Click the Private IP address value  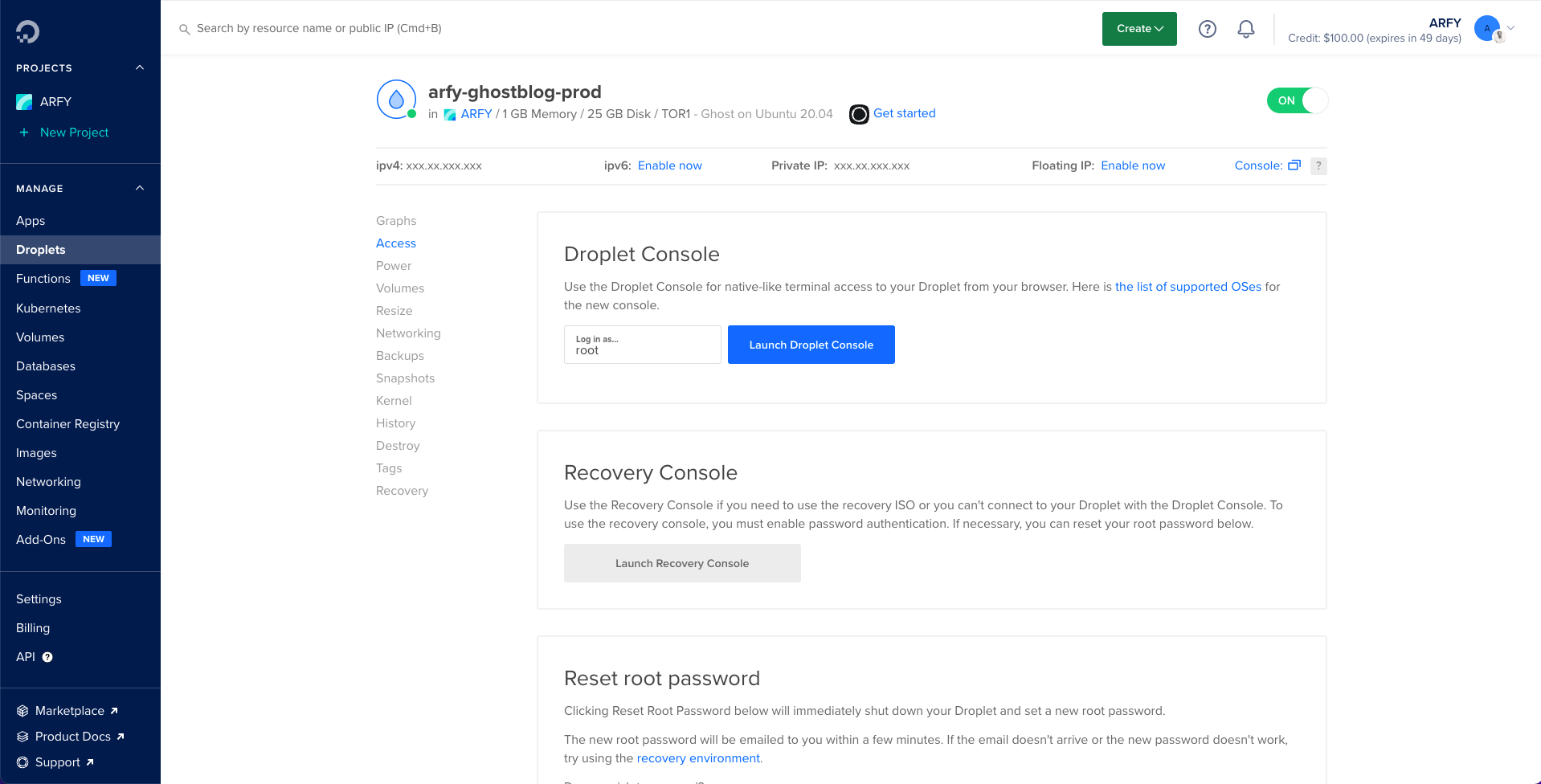click(872, 166)
